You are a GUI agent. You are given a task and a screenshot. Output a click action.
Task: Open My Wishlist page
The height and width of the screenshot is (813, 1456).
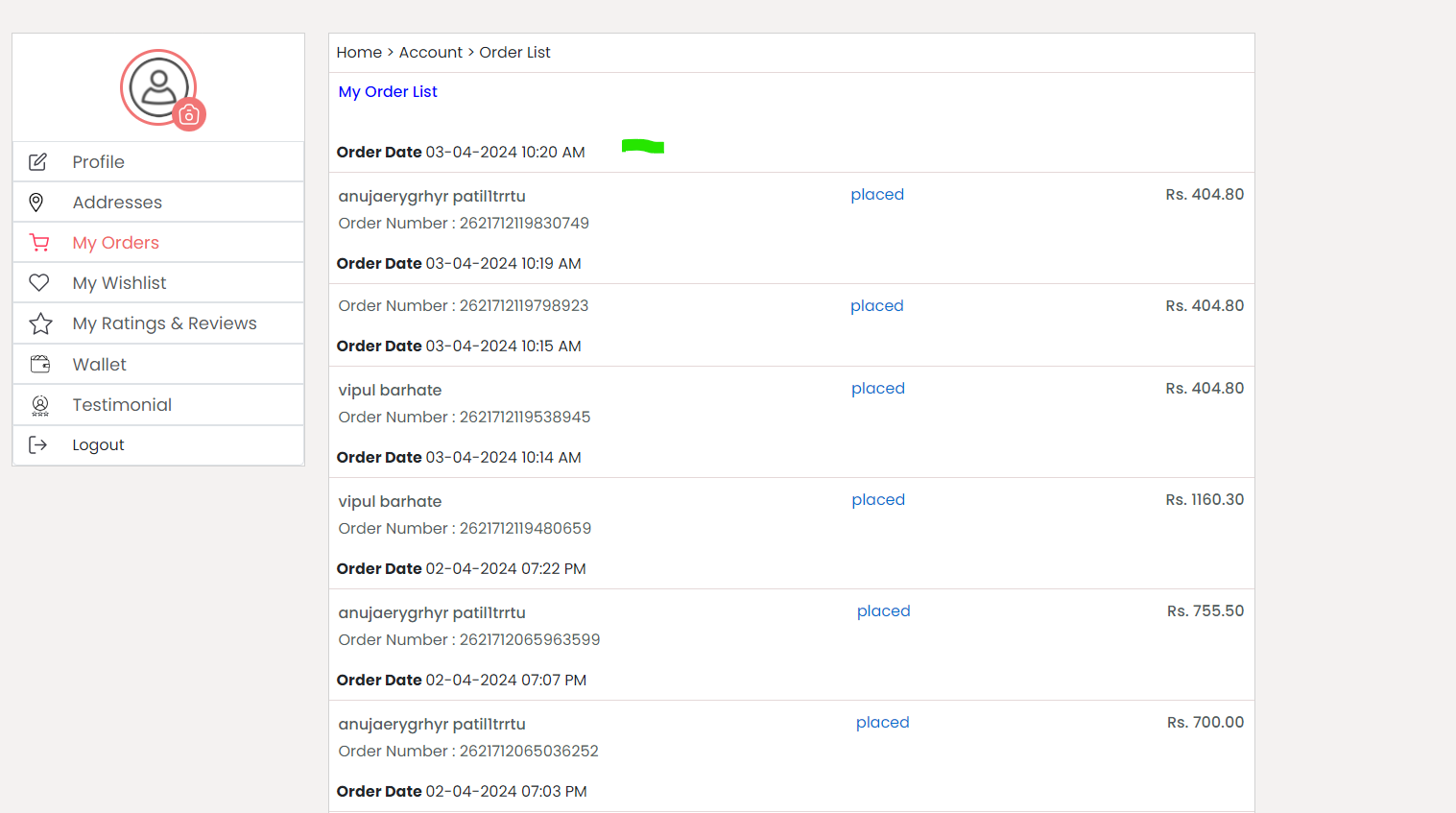(x=158, y=283)
